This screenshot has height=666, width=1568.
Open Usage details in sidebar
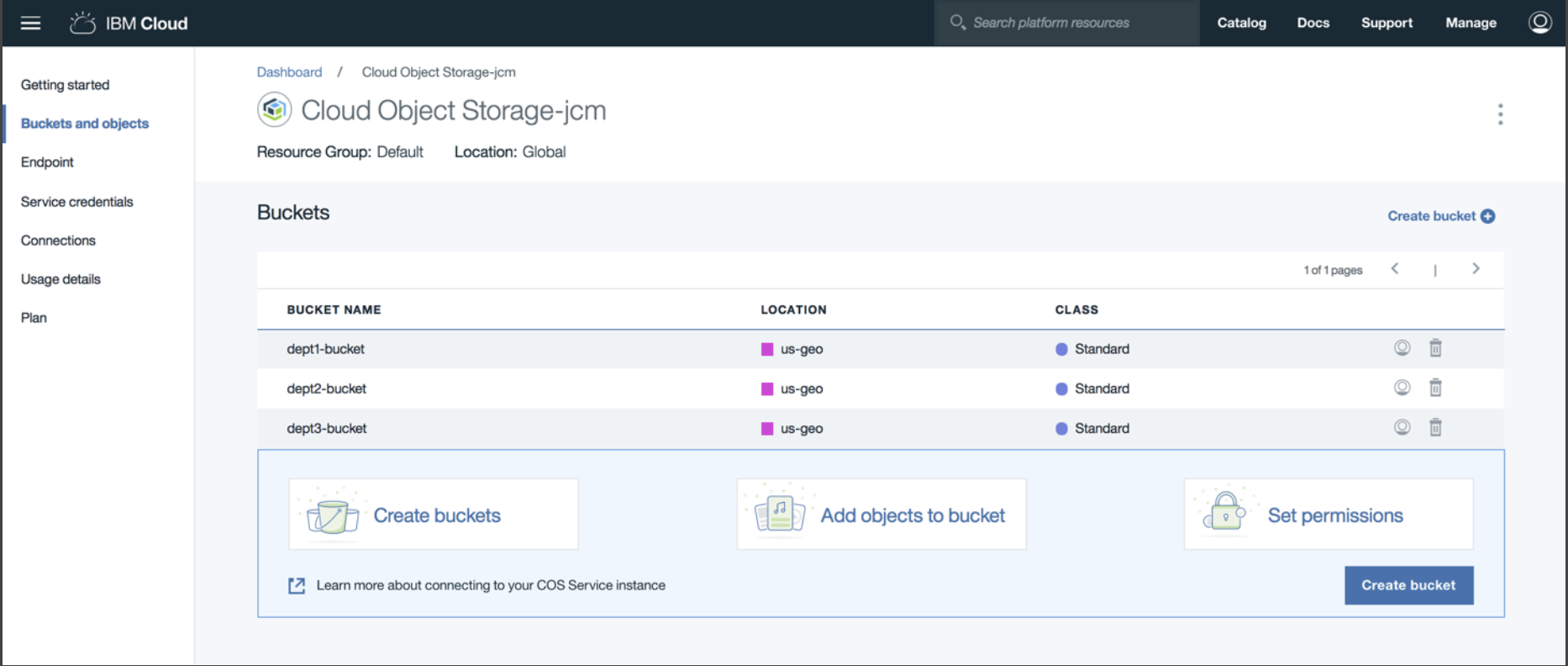[x=61, y=279]
